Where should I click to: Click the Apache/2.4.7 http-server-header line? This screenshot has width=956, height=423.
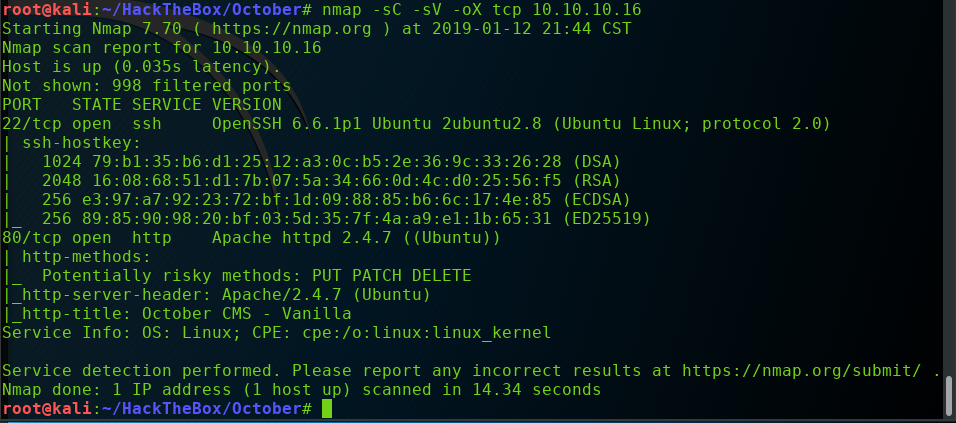[216, 294]
